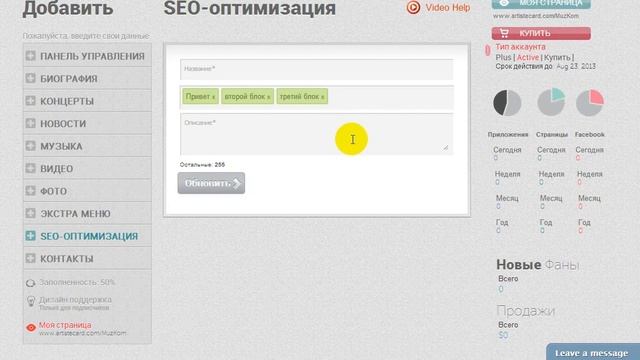The image size is (640, 360).
Task: Click the eye icon near Моя страница
Action: tap(31, 328)
